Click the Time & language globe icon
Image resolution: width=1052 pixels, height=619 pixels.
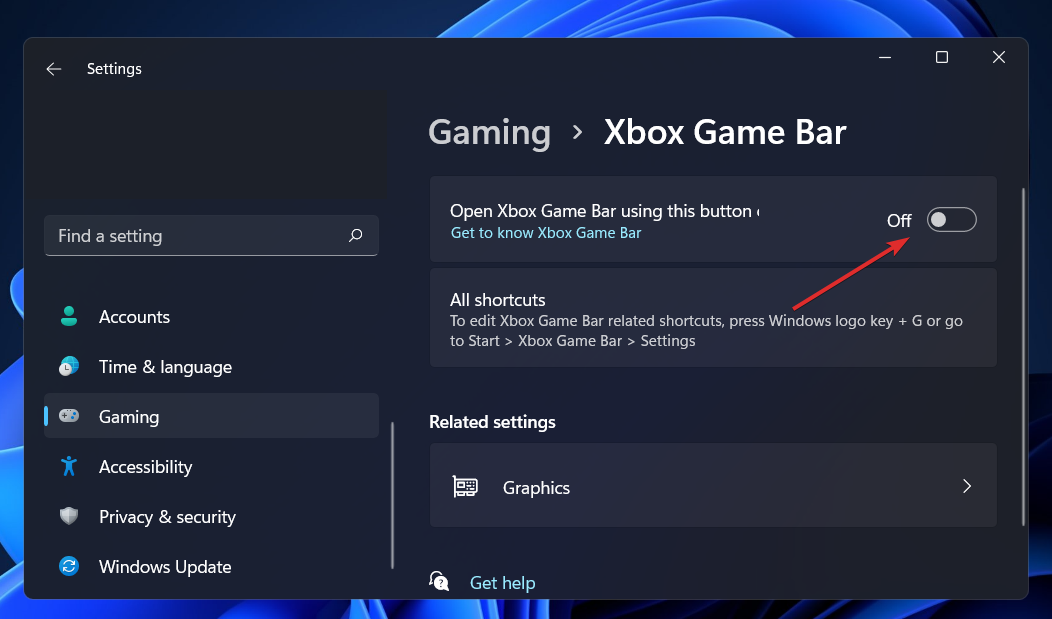click(x=68, y=366)
